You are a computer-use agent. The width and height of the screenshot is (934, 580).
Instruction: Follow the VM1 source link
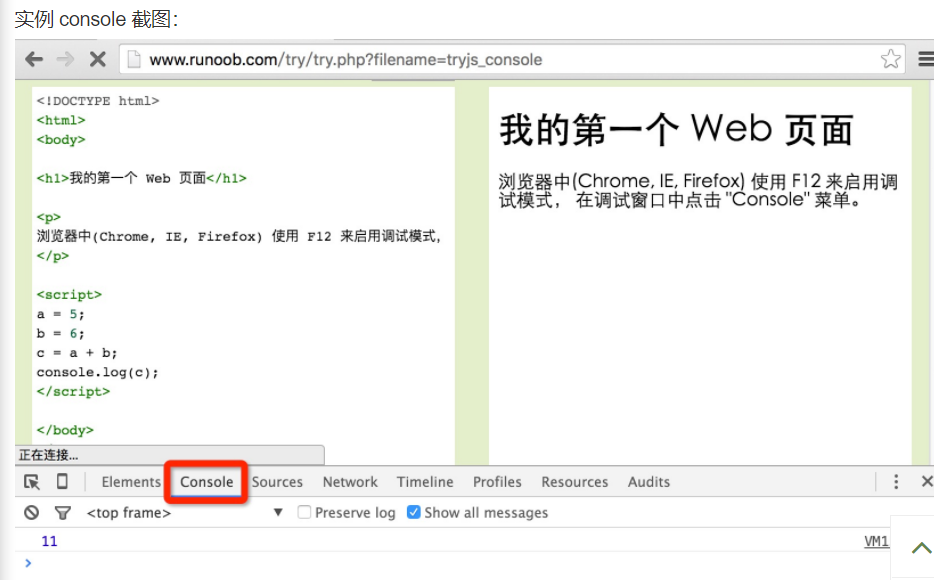point(876,541)
